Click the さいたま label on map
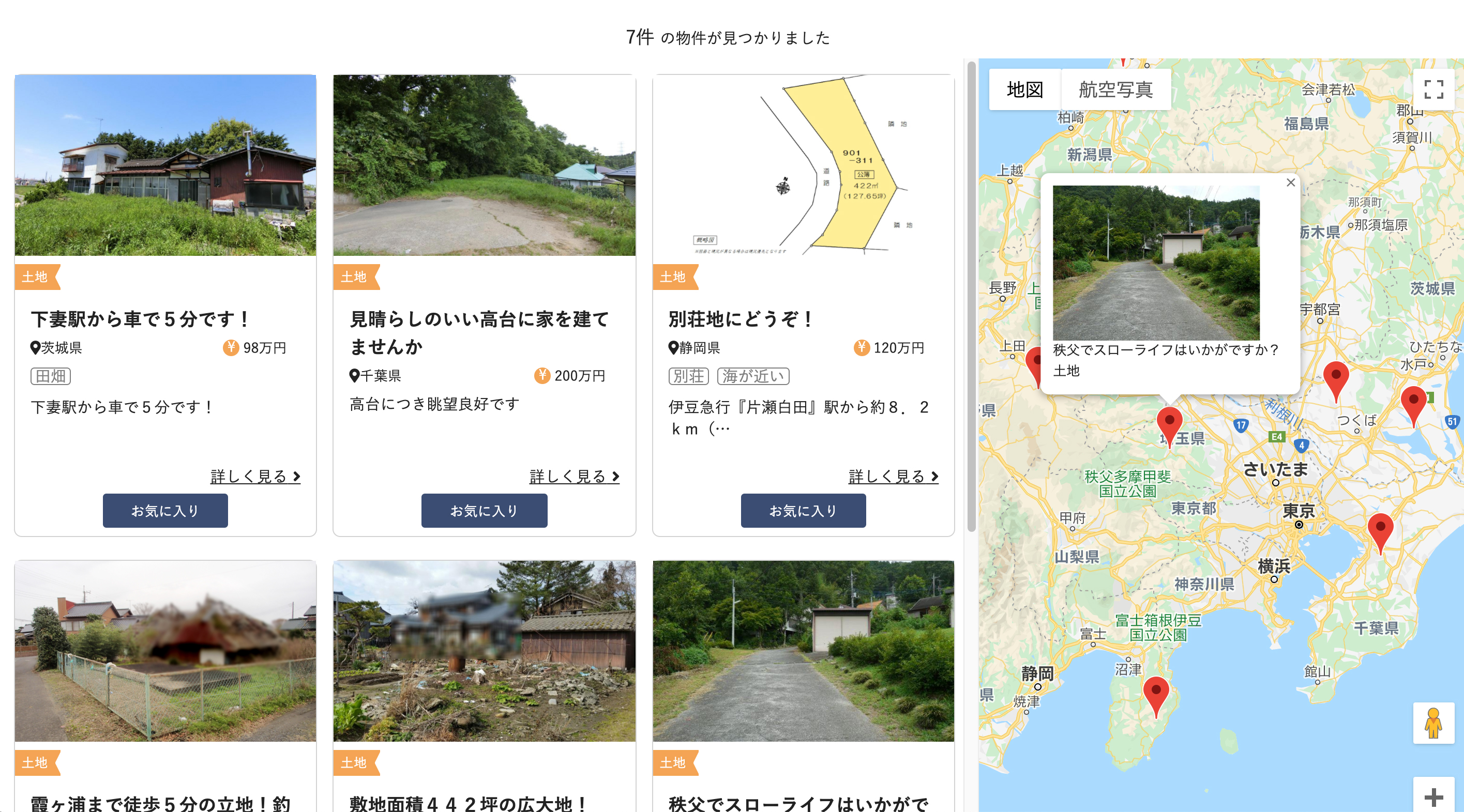Image resolution: width=1464 pixels, height=812 pixels. click(x=1275, y=469)
